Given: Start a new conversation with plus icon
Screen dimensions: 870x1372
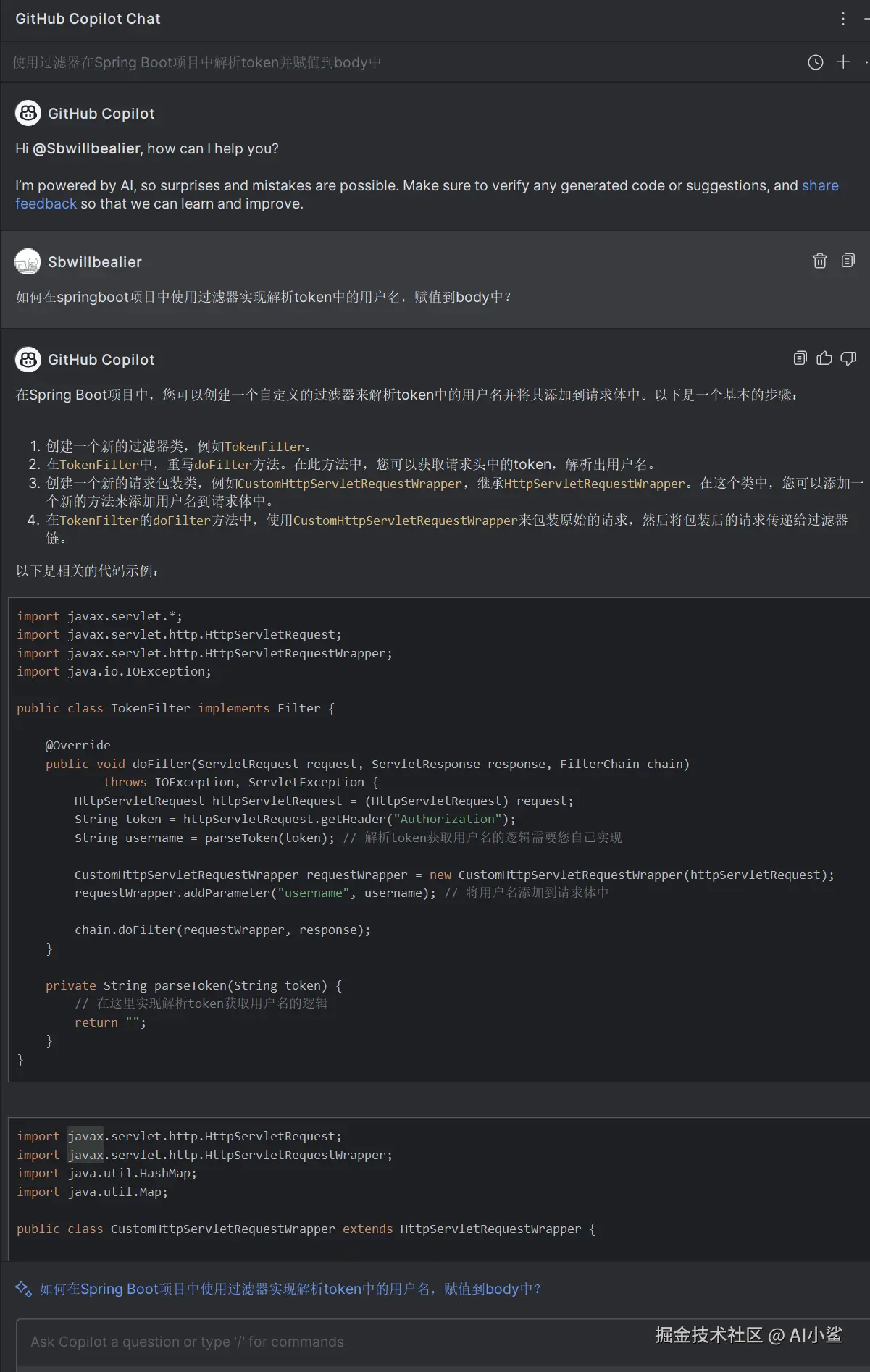Looking at the screenshot, I should [x=843, y=62].
